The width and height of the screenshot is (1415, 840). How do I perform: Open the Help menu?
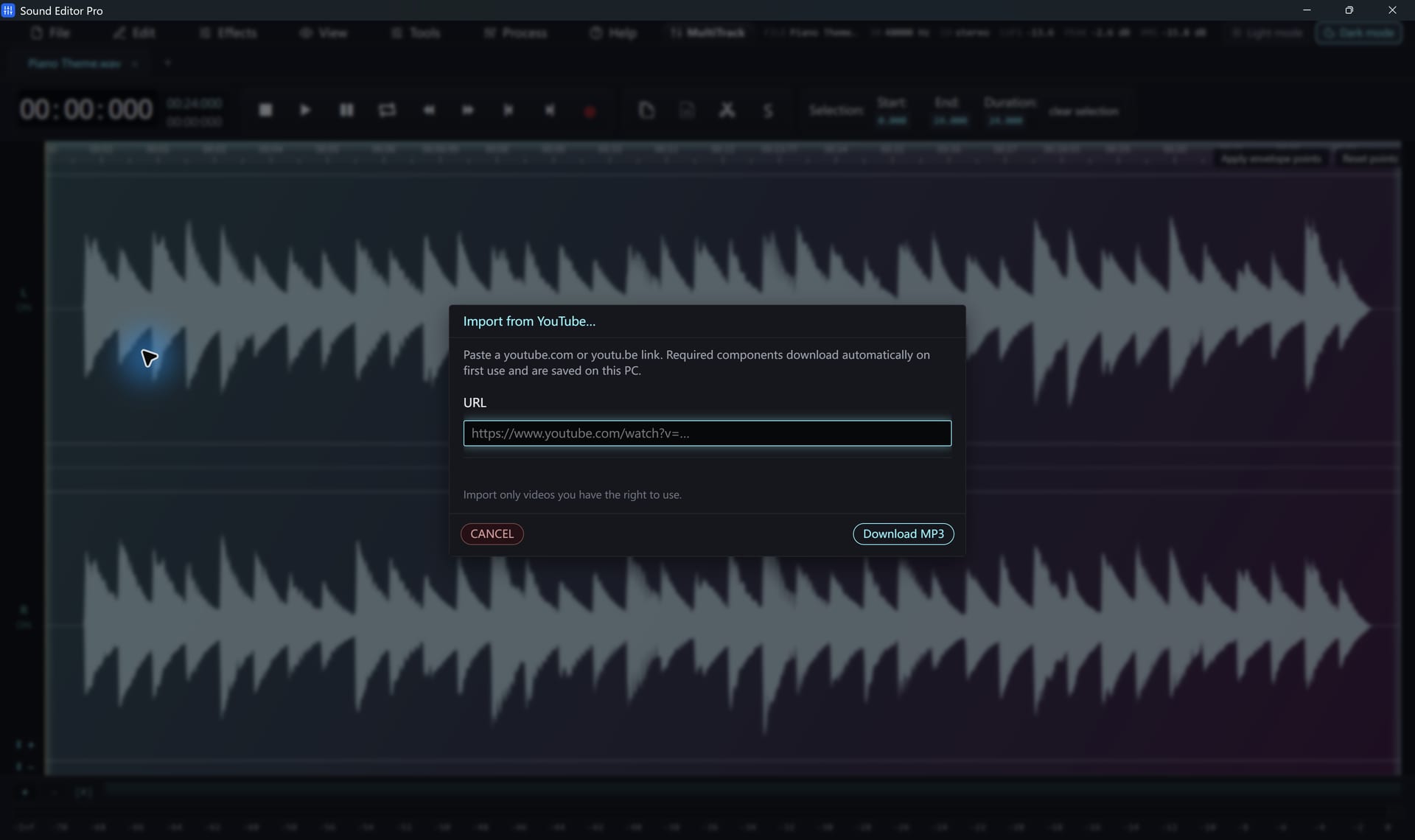point(613,33)
